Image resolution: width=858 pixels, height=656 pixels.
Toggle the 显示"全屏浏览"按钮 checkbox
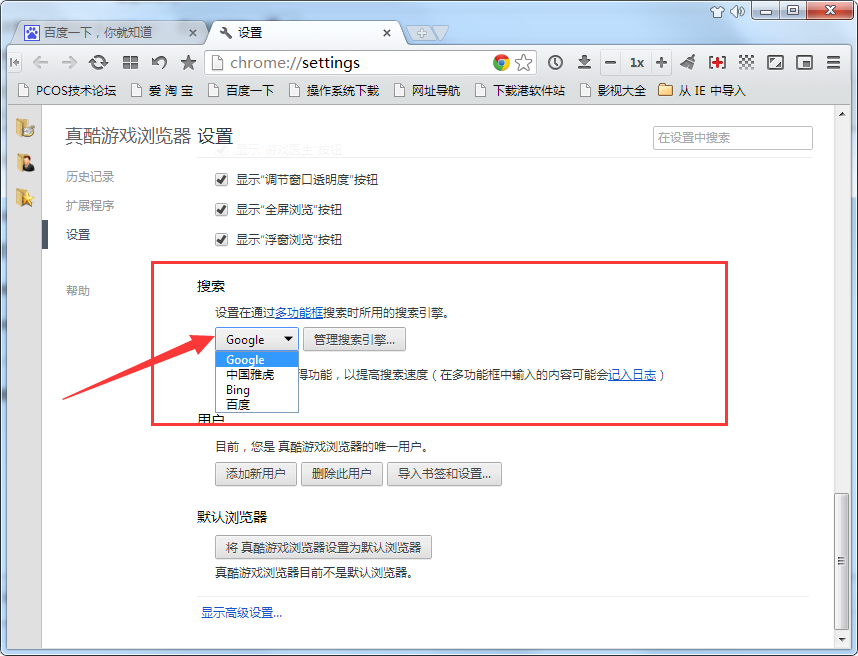221,210
